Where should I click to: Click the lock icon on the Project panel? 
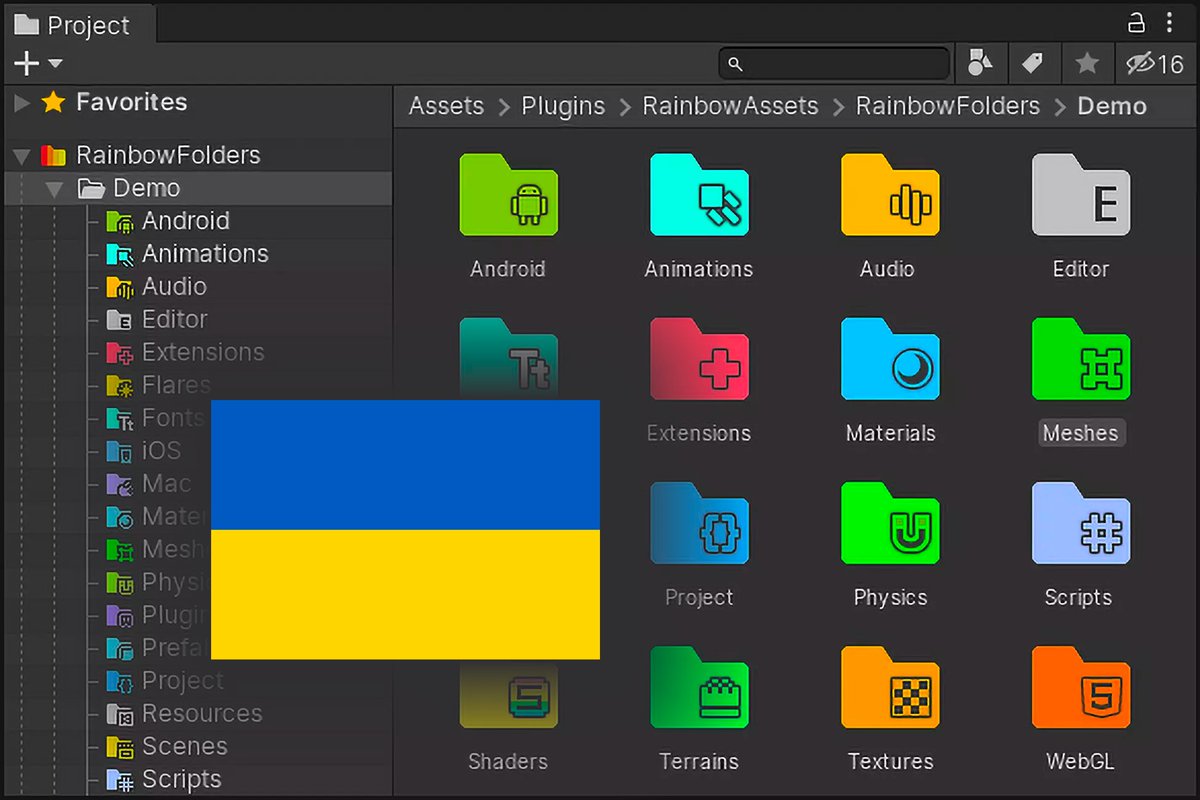coord(1135,22)
